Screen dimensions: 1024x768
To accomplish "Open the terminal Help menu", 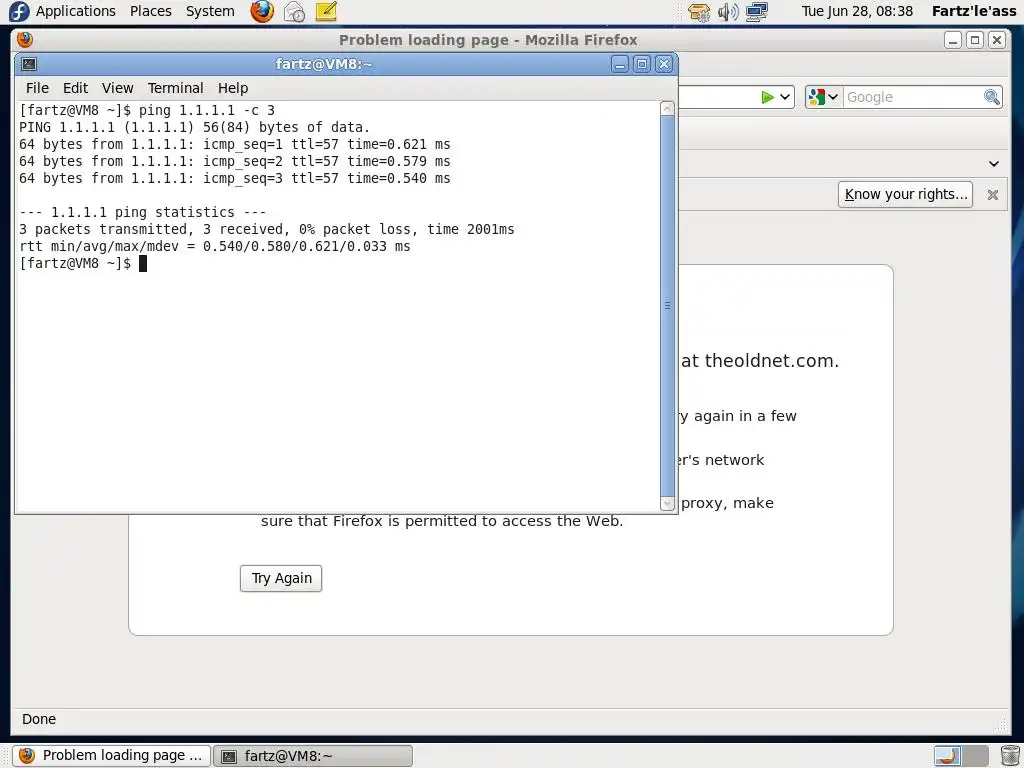I will tap(233, 88).
